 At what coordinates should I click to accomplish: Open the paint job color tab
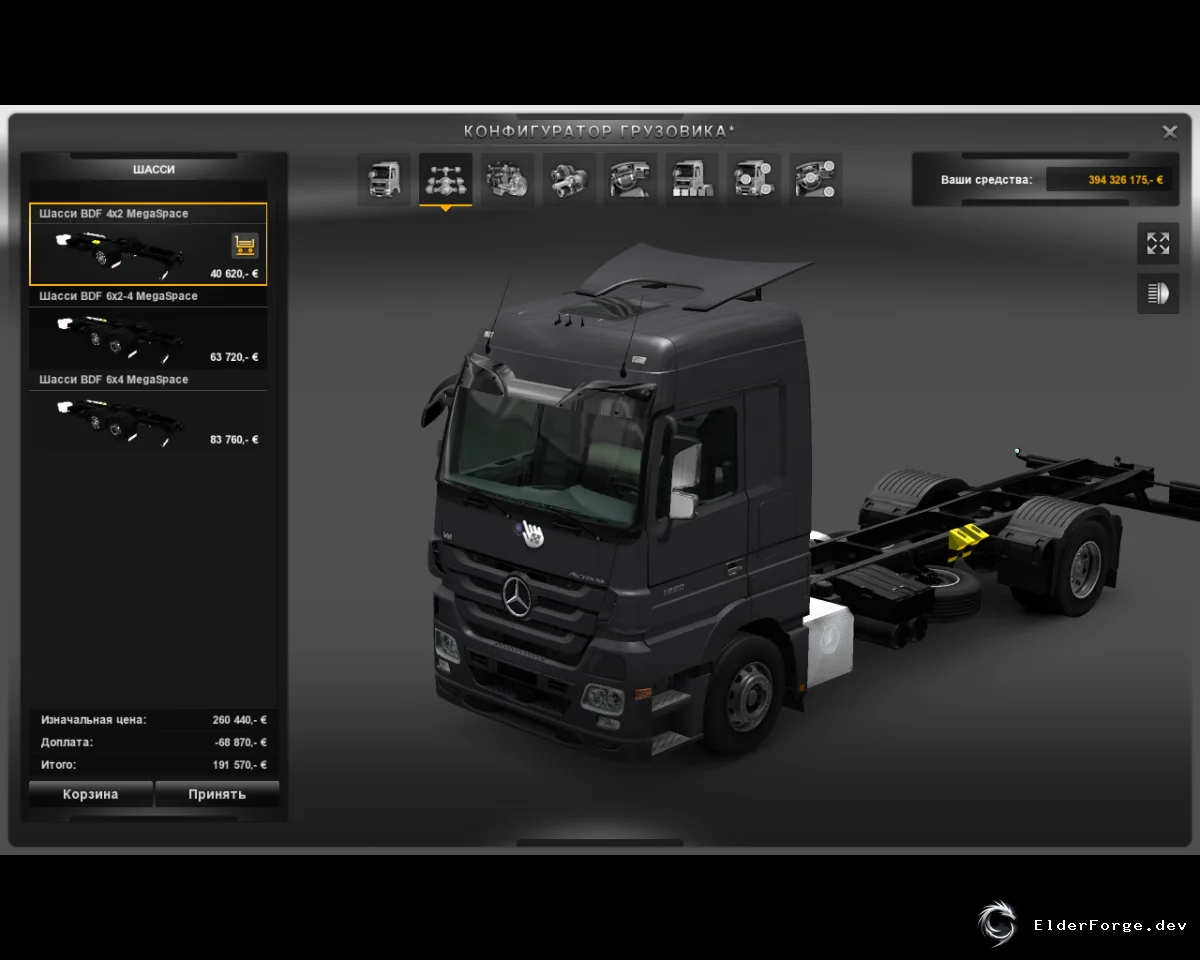(693, 180)
